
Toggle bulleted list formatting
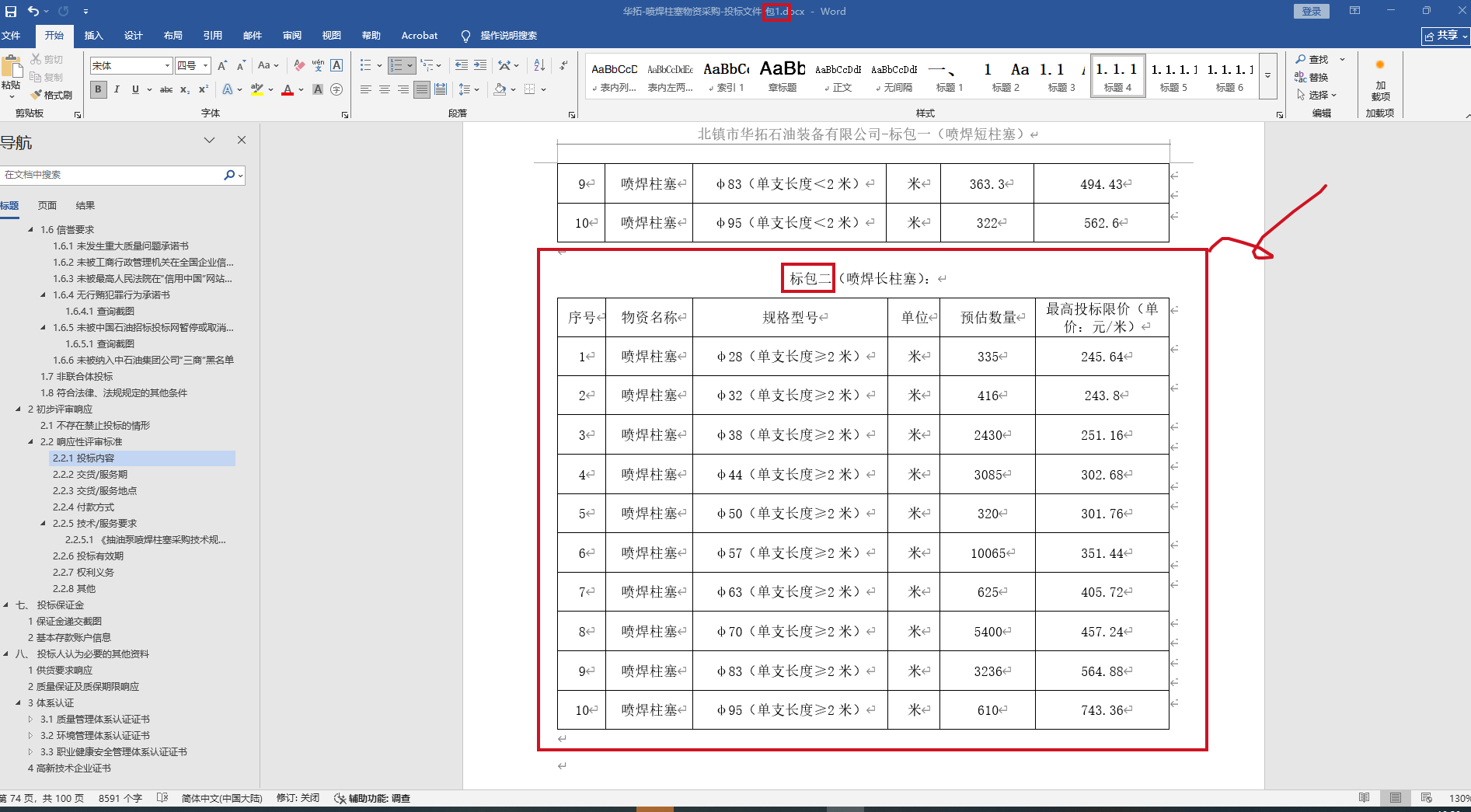point(366,66)
